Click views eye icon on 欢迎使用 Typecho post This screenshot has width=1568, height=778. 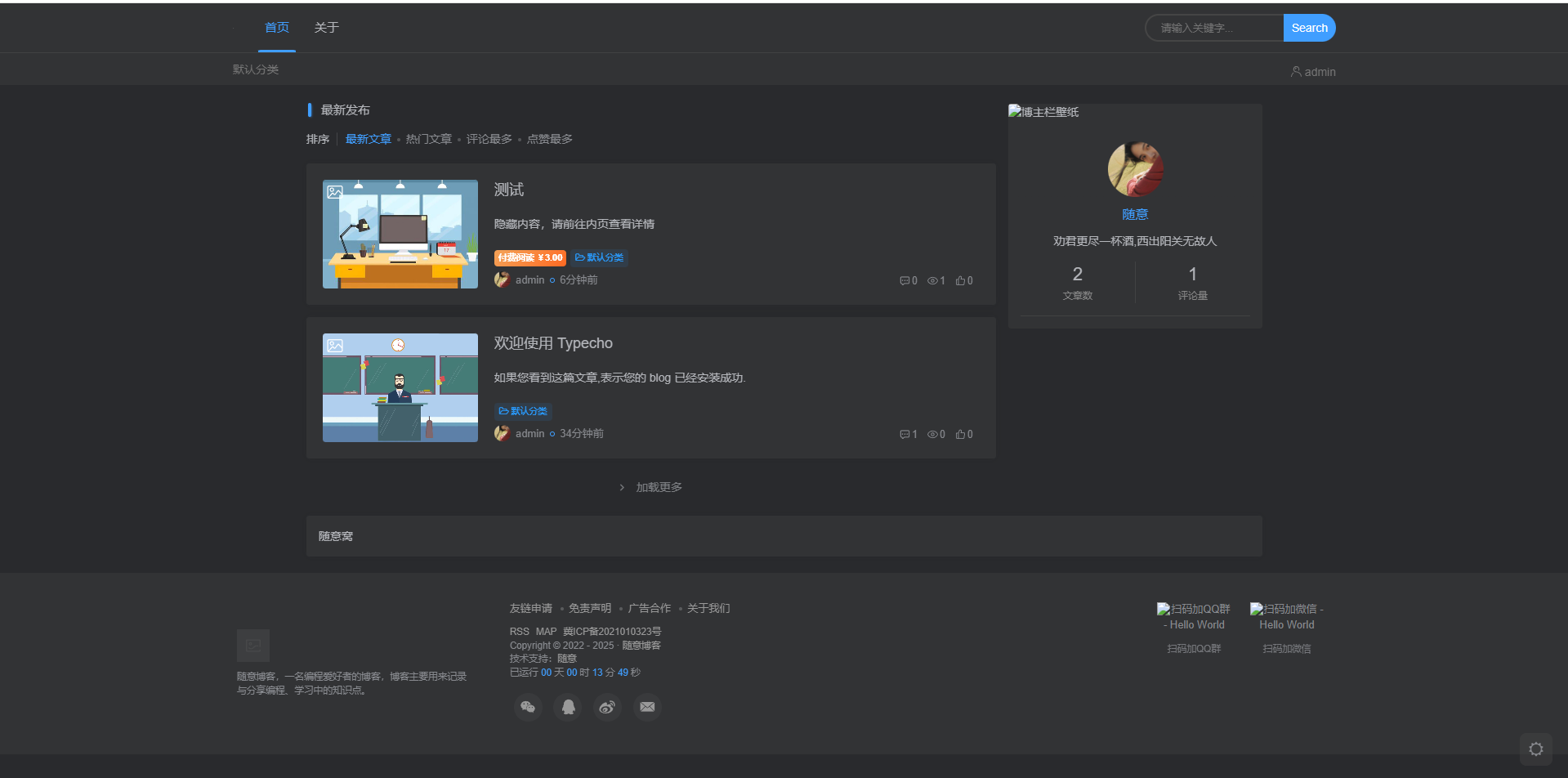point(932,434)
